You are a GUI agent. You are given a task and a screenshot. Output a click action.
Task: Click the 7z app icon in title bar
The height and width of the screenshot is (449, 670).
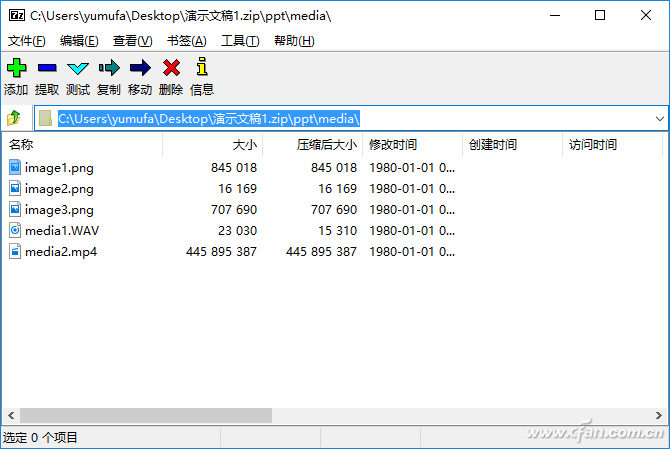(x=17, y=15)
